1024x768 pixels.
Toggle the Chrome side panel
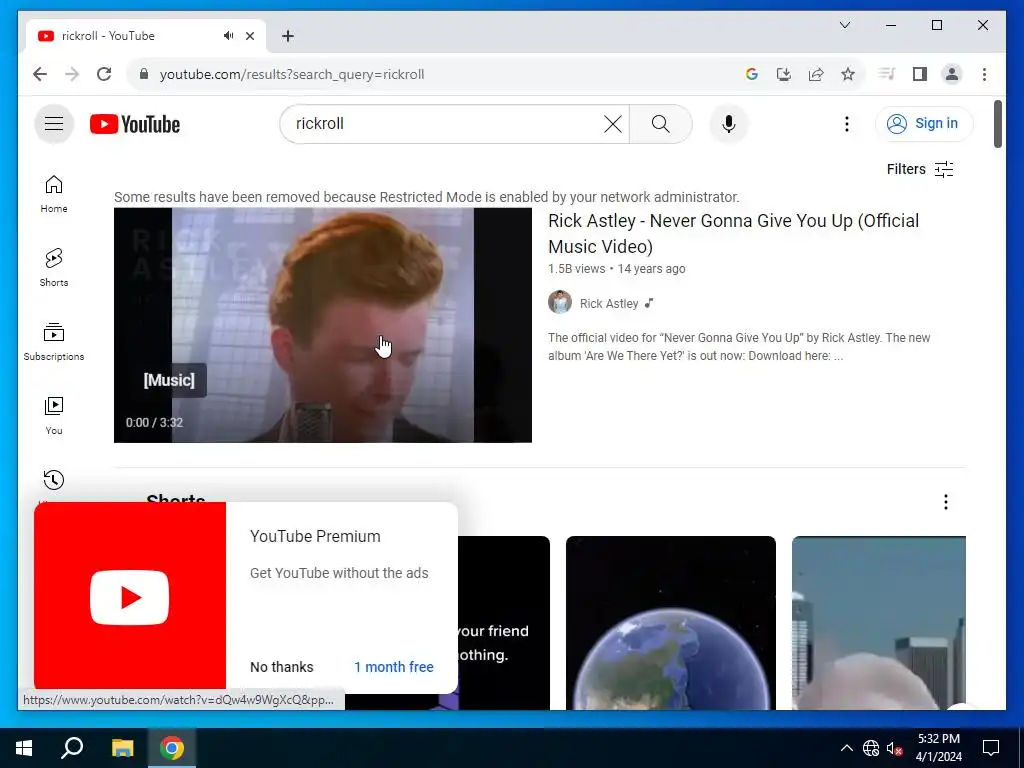pos(920,74)
